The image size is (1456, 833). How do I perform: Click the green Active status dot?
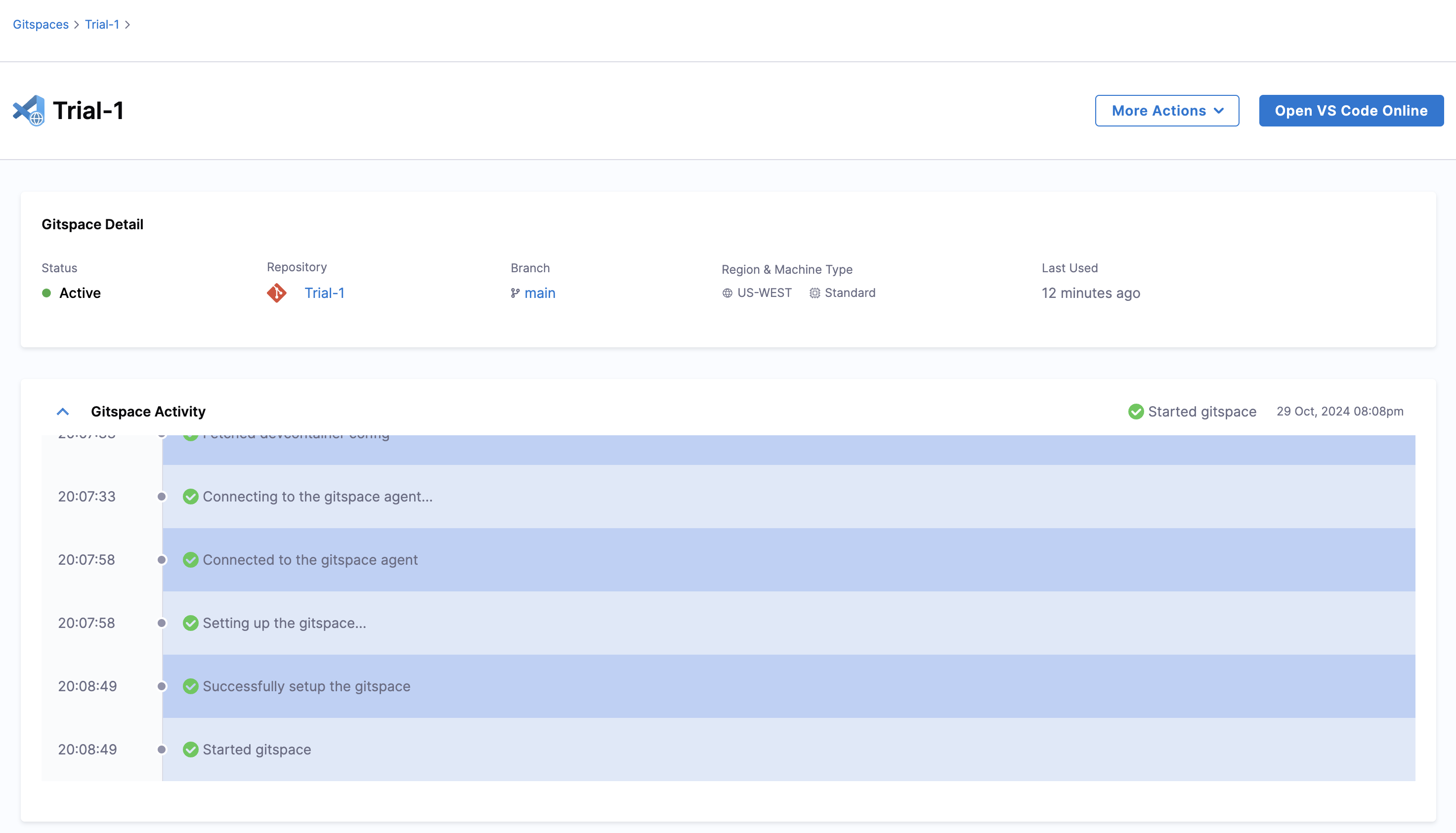pyautogui.click(x=46, y=293)
